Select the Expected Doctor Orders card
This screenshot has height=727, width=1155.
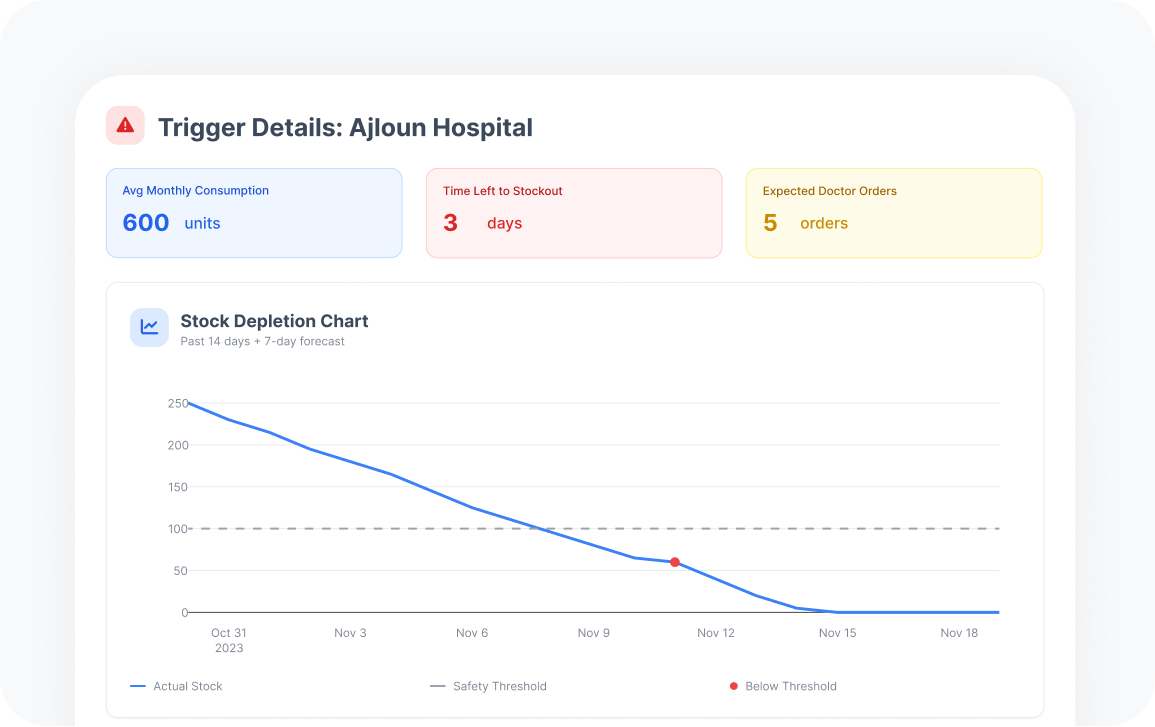coord(894,213)
